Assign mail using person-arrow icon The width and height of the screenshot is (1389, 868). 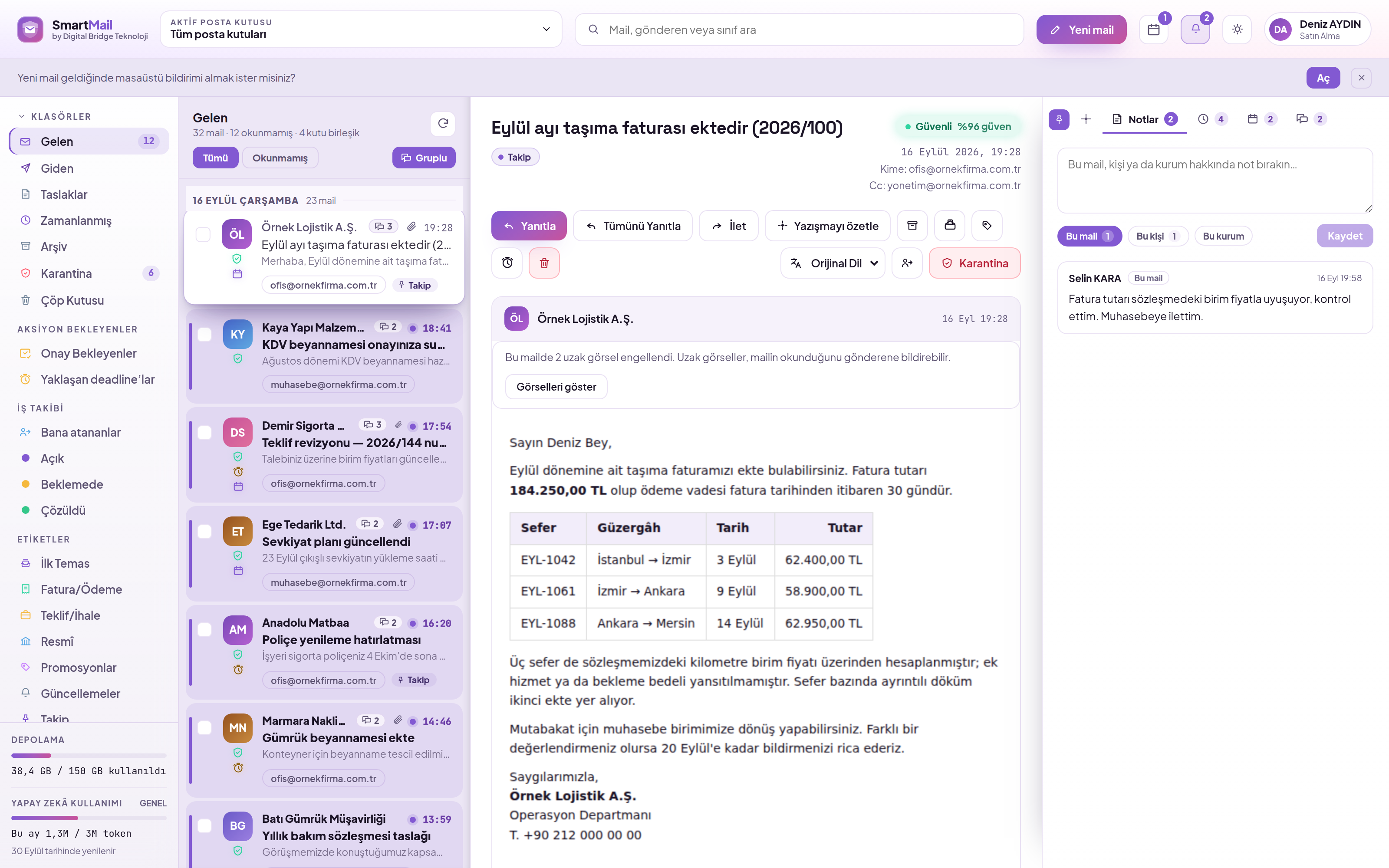click(x=907, y=263)
